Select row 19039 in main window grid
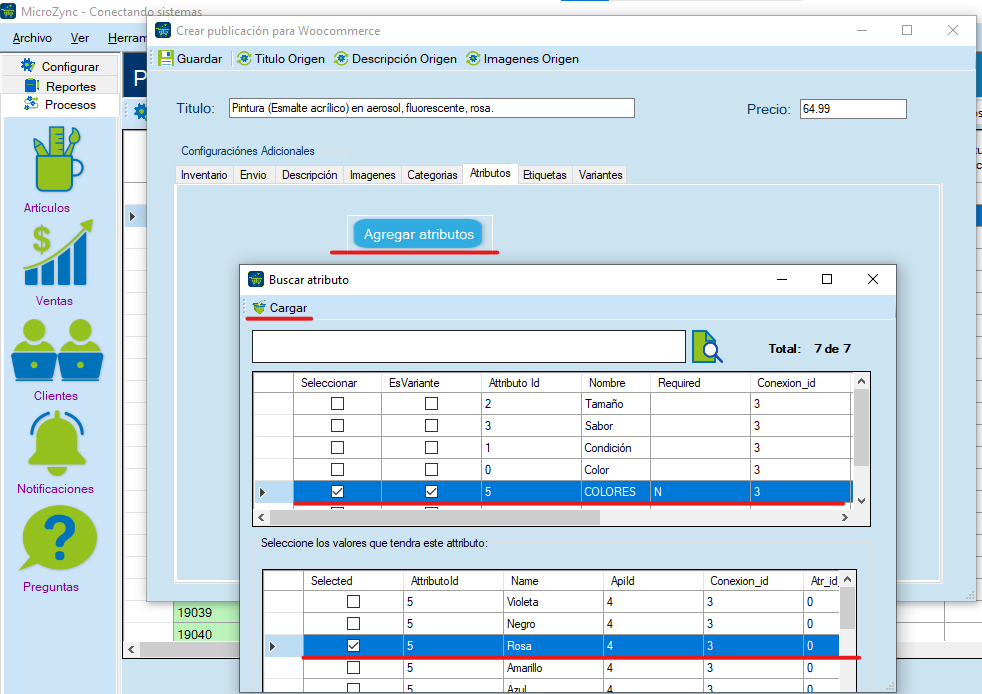 click(x=207, y=613)
